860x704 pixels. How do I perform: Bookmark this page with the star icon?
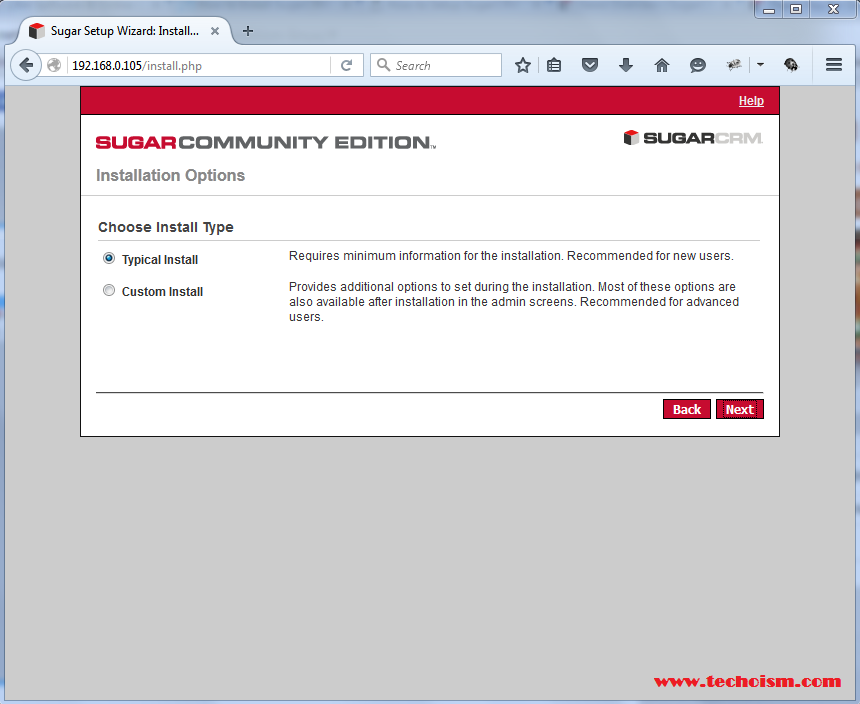pyautogui.click(x=523, y=66)
